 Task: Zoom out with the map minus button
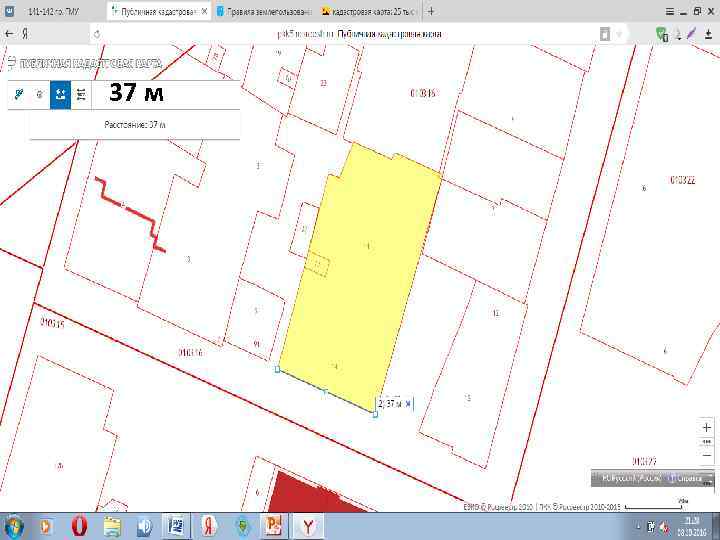point(706,455)
